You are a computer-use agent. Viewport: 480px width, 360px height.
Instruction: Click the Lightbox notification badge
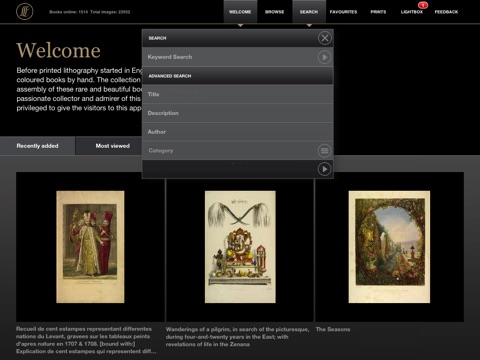(423, 5)
